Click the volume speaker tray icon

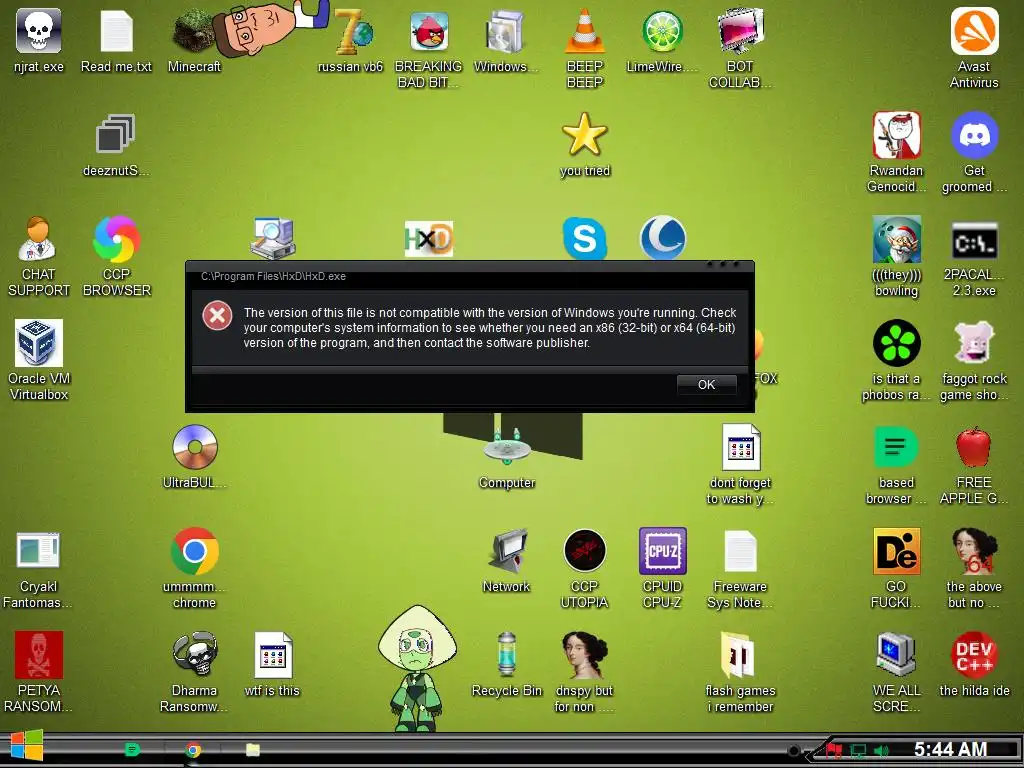(882, 751)
